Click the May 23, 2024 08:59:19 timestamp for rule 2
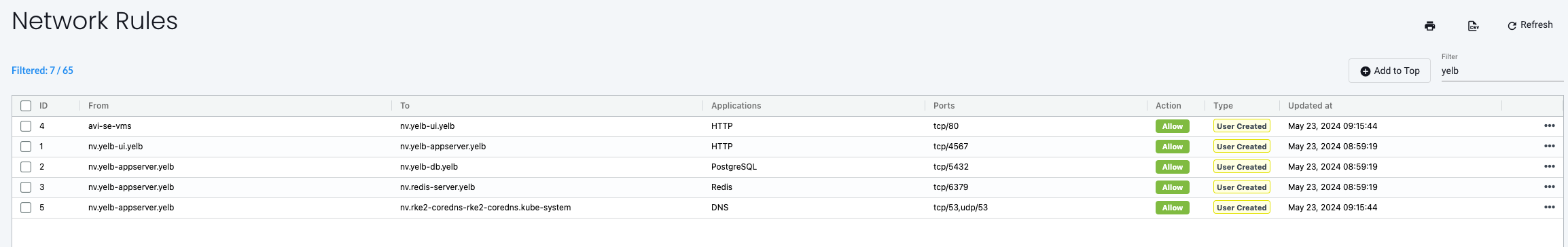The height and width of the screenshot is (247, 1568). click(x=1332, y=167)
